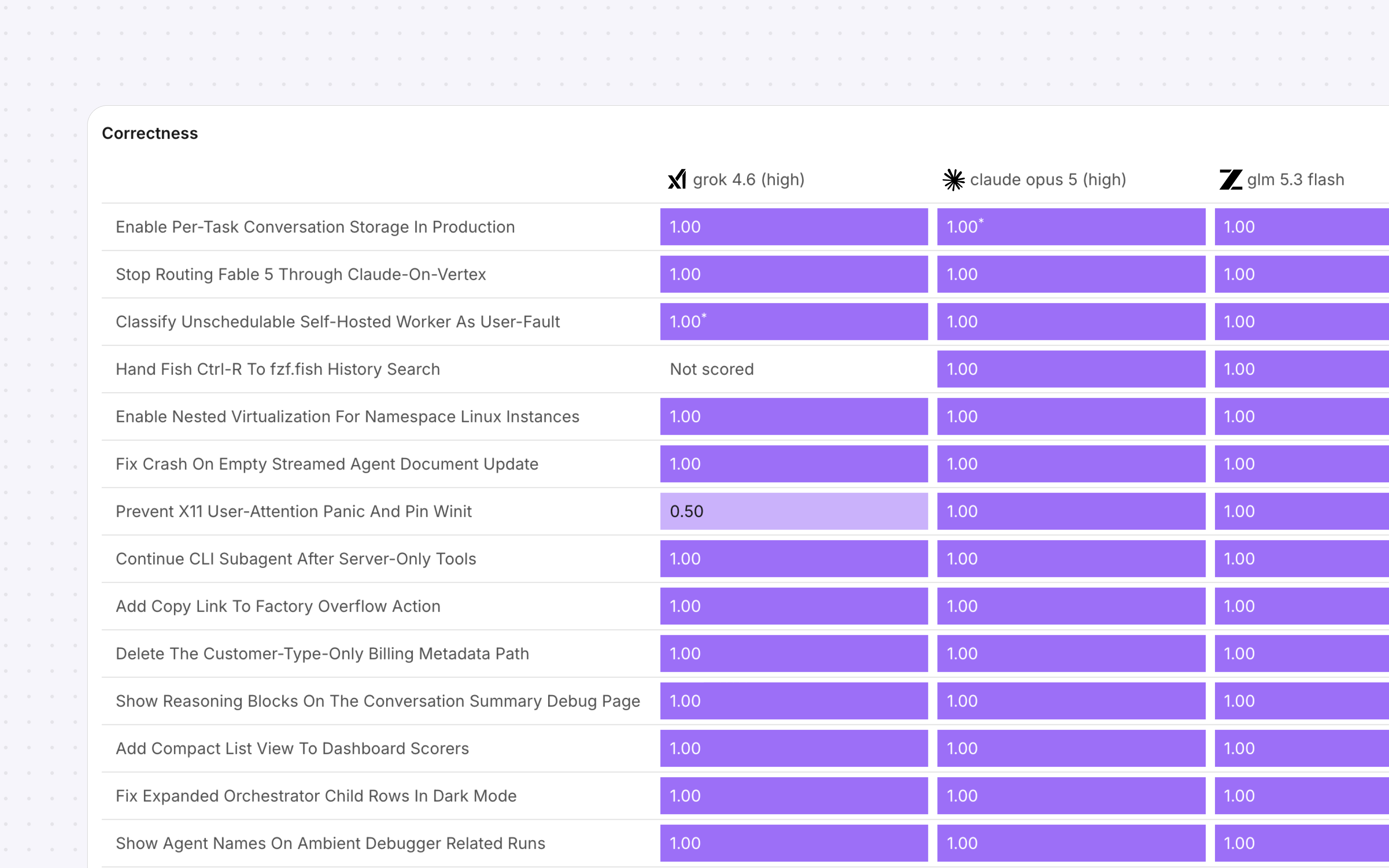Screen dimensions: 1389x868
Task: Select 'Classify Unschedulable Self-Hosted Worker As User-Fault' label
Action: click(x=338, y=321)
